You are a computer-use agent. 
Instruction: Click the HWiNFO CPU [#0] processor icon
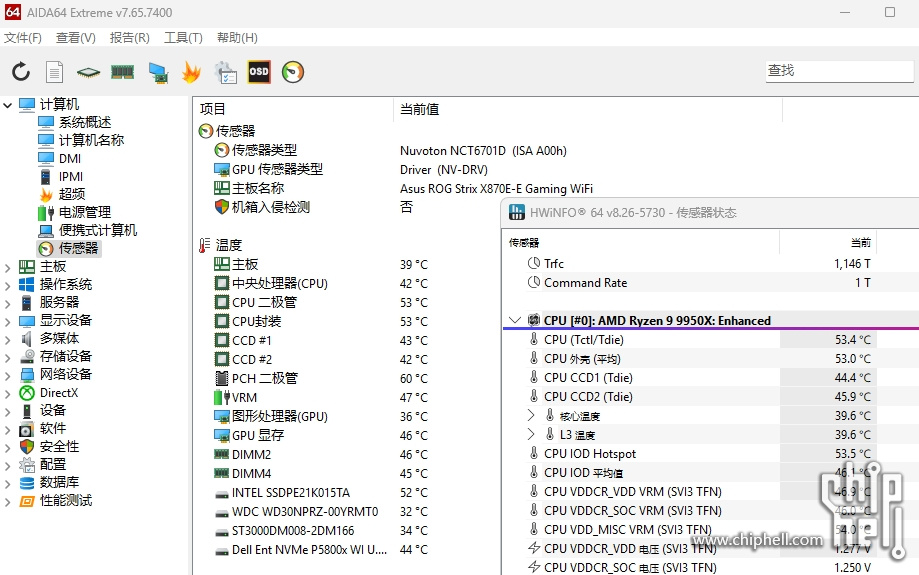pyautogui.click(x=533, y=320)
